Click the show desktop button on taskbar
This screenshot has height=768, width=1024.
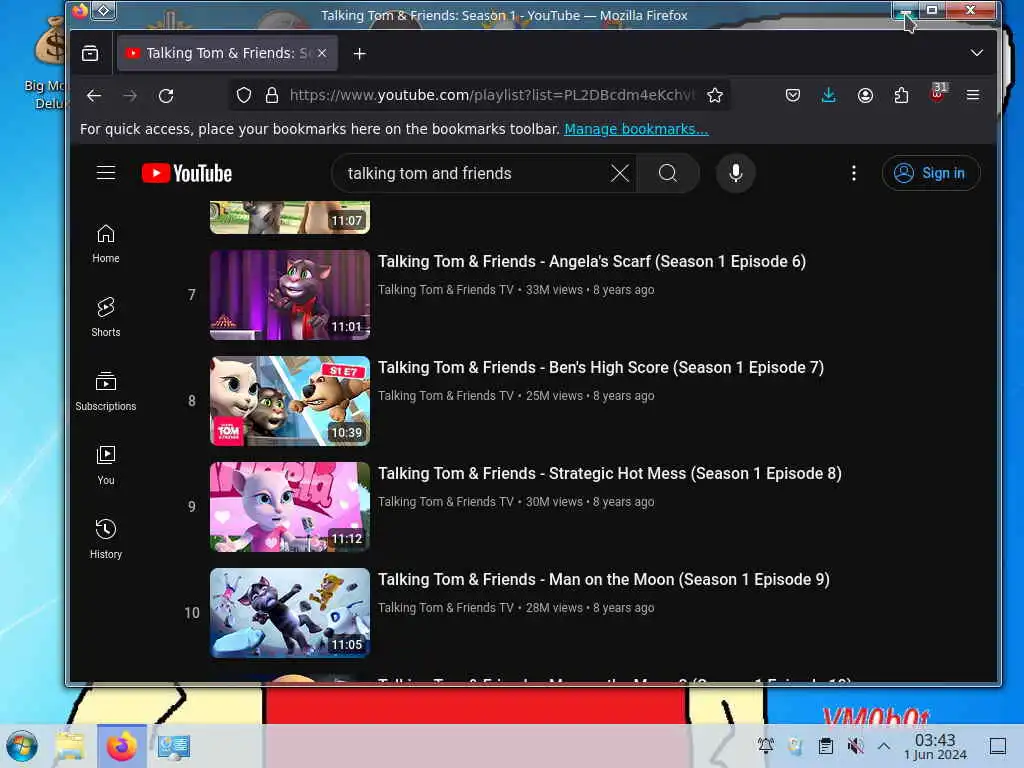[998, 746]
